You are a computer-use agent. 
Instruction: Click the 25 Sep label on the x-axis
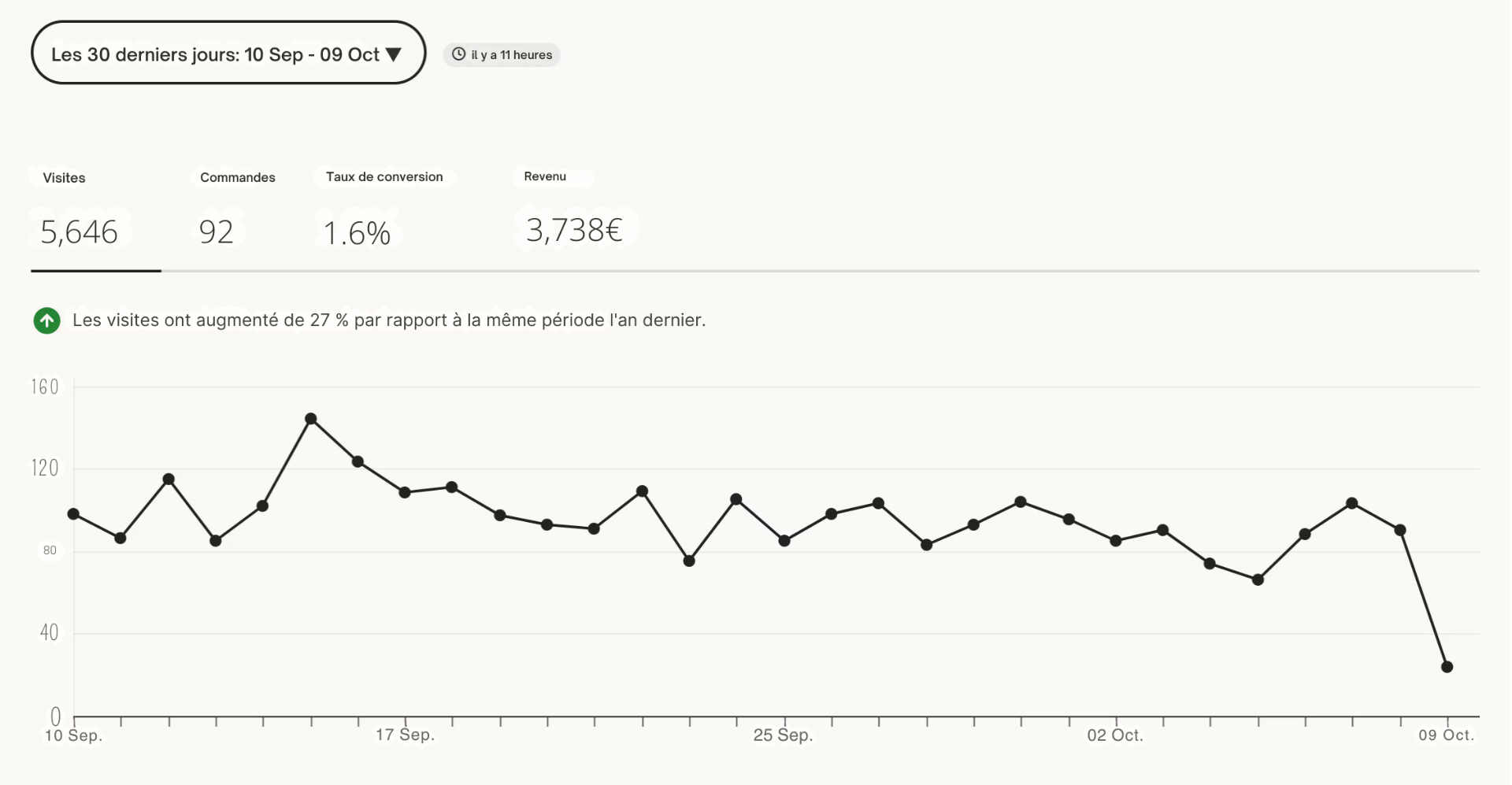tap(784, 735)
